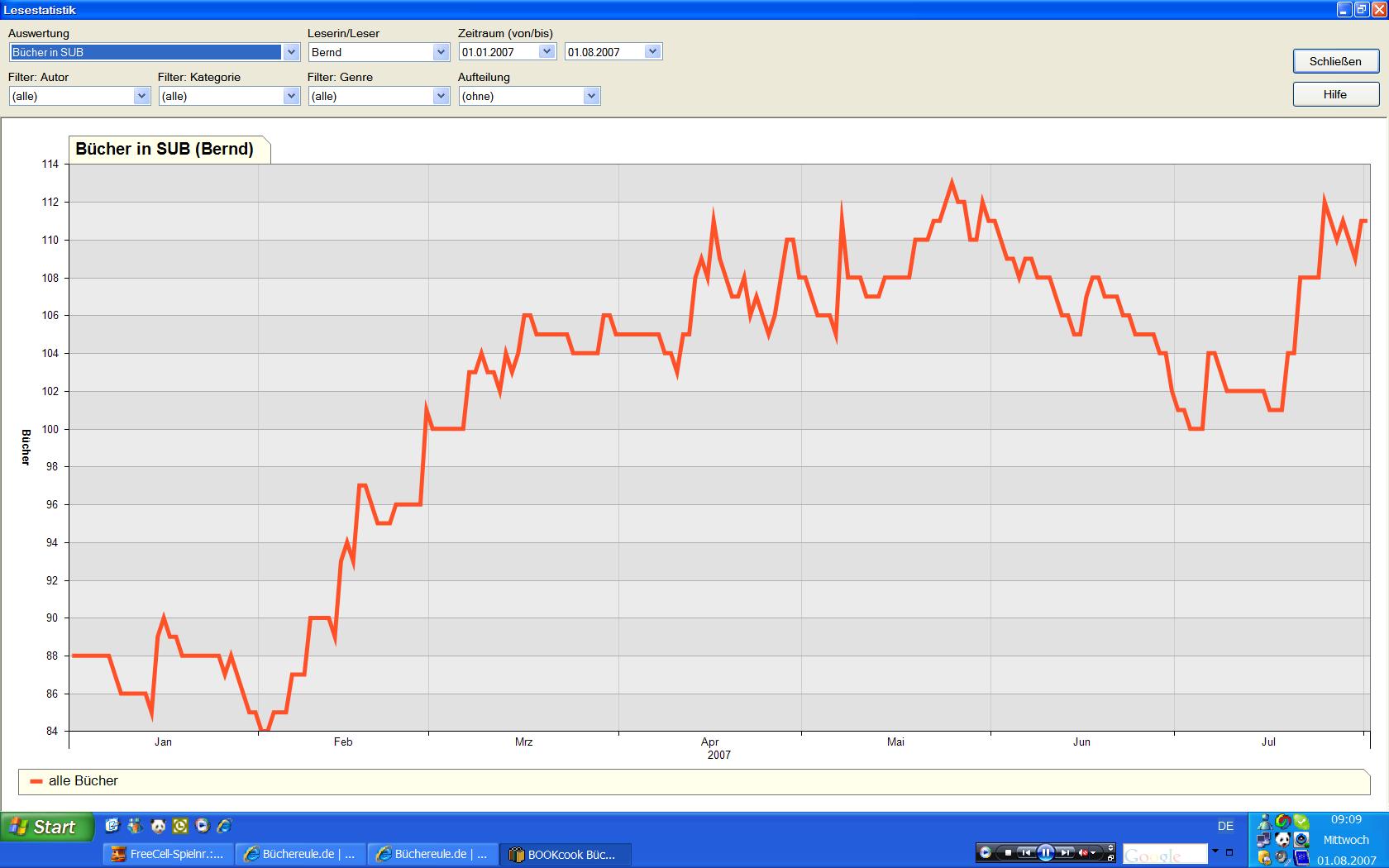Expand the Filter: Kategorie dropdown
Screen dimensions: 1389x868
click(x=291, y=96)
